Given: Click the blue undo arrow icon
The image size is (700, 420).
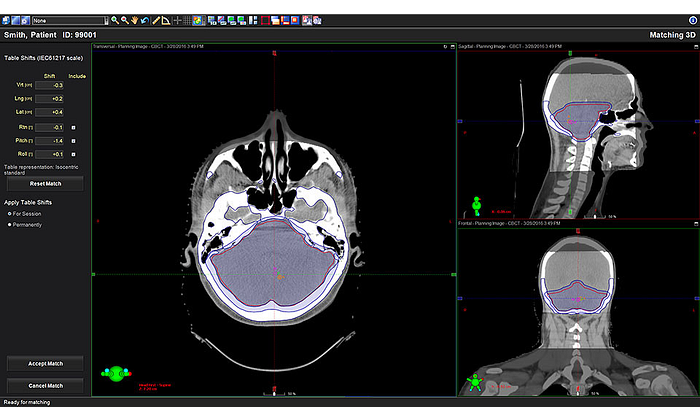Looking at the screenshot, I should click(145, 21).
